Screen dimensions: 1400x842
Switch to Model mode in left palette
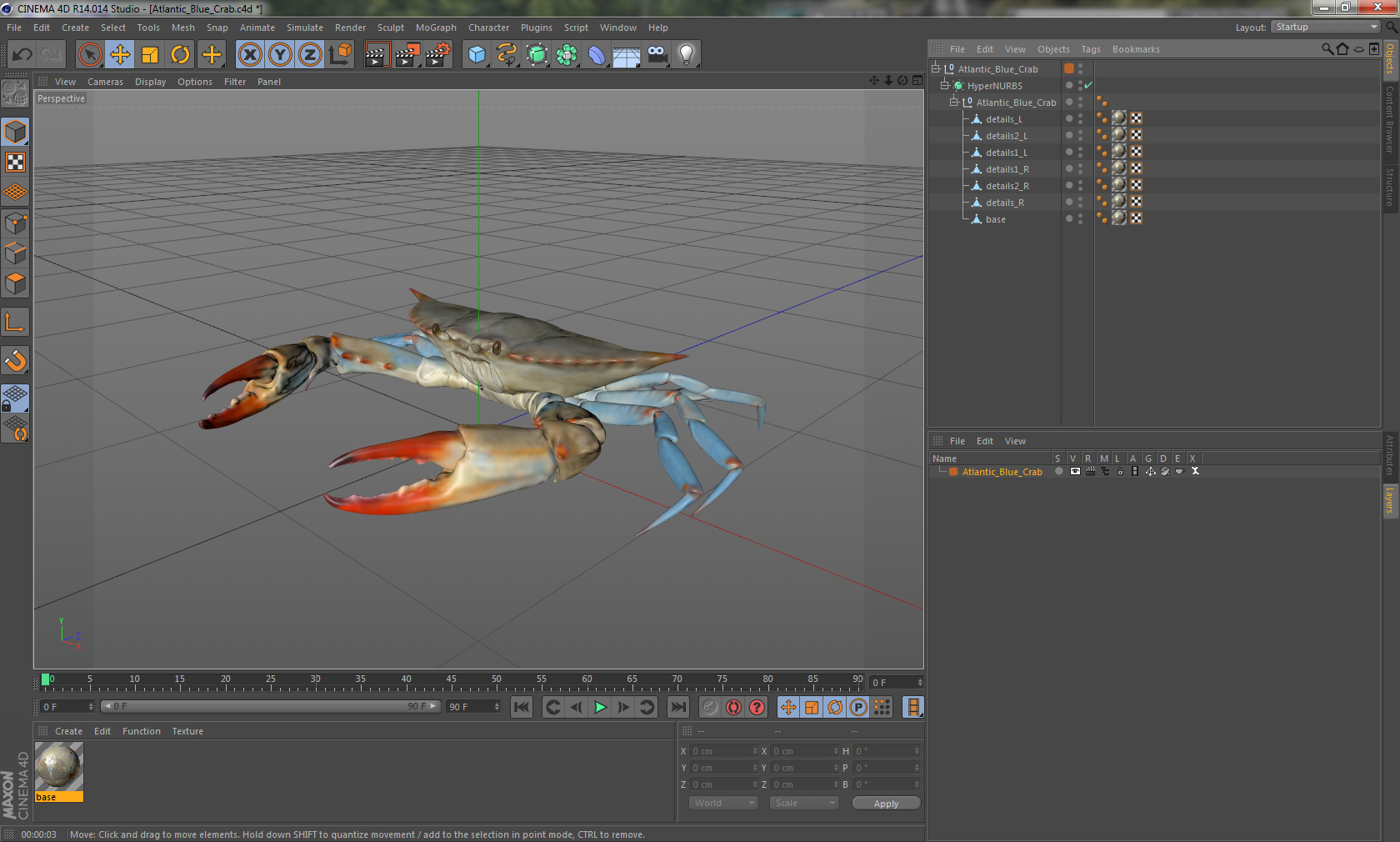click(x=16, y=132)
